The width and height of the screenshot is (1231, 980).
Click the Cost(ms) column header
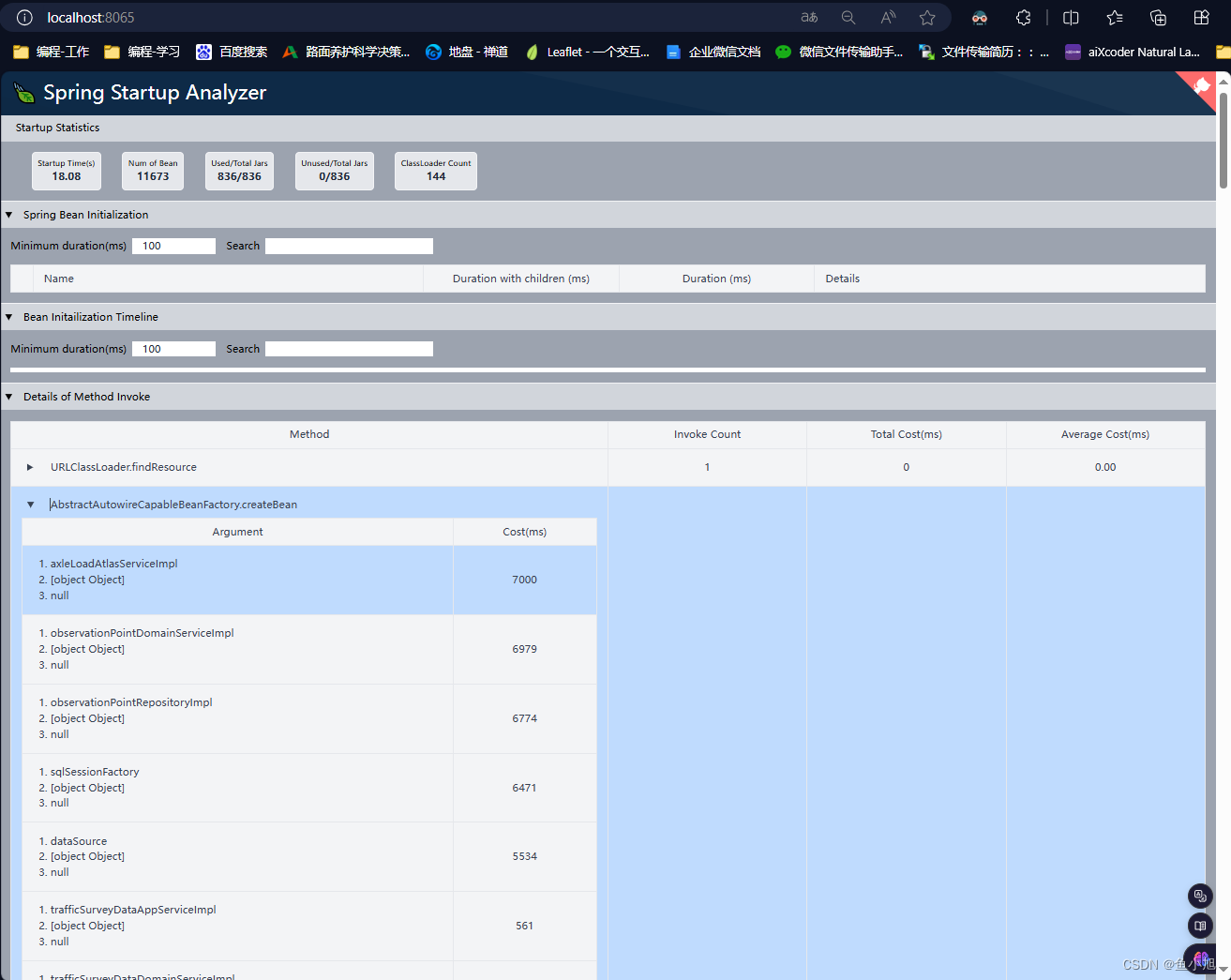525,532
